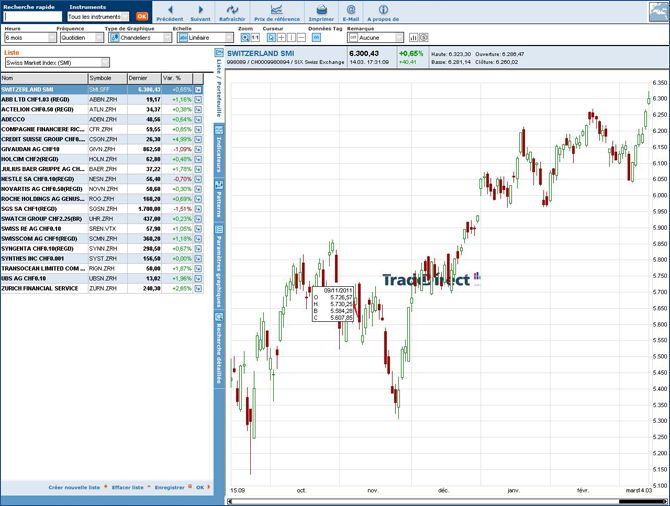This screenshot has height=506, width=670.
Task: Click right arrow of chart scrollbar
Action: [664, 501]
